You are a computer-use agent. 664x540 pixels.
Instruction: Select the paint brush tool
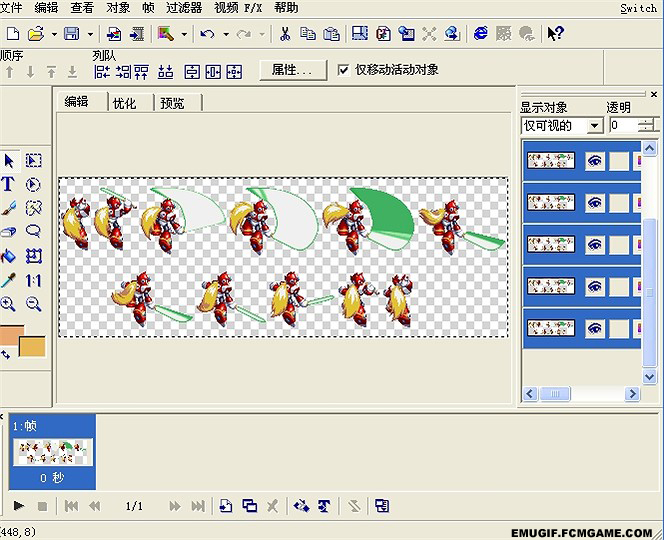[8, 208]
